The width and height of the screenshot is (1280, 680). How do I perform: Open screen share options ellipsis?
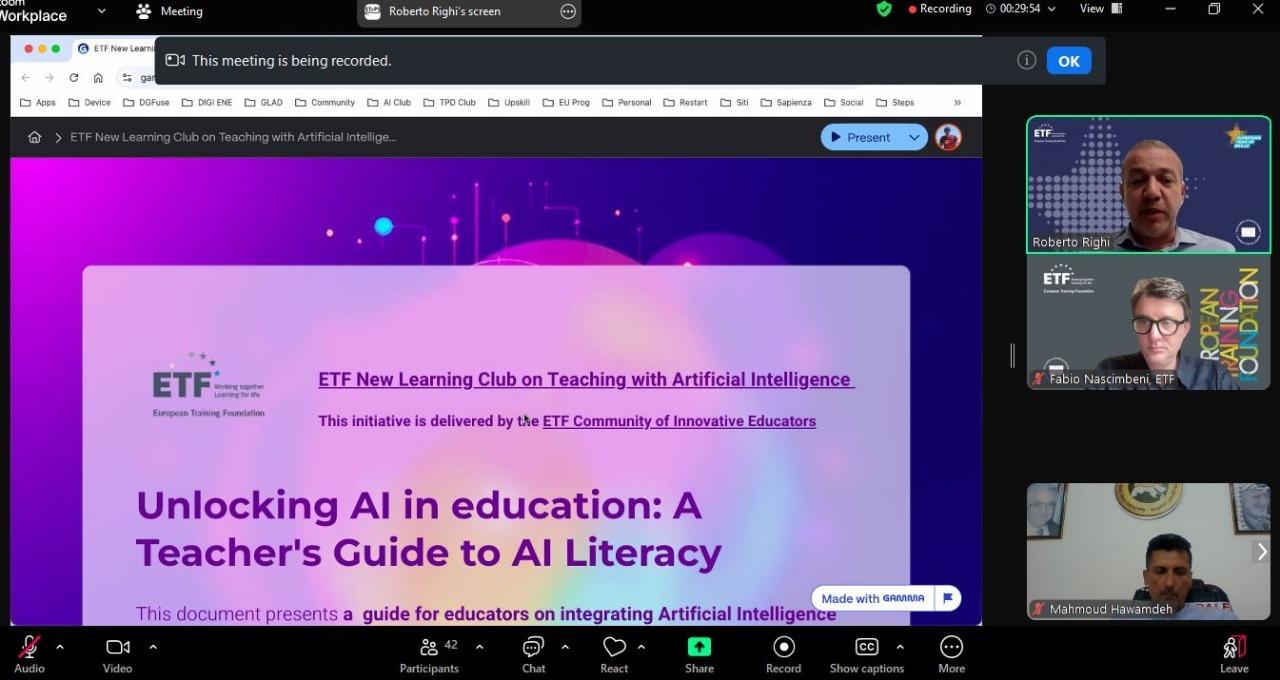[x=568, y=12]
